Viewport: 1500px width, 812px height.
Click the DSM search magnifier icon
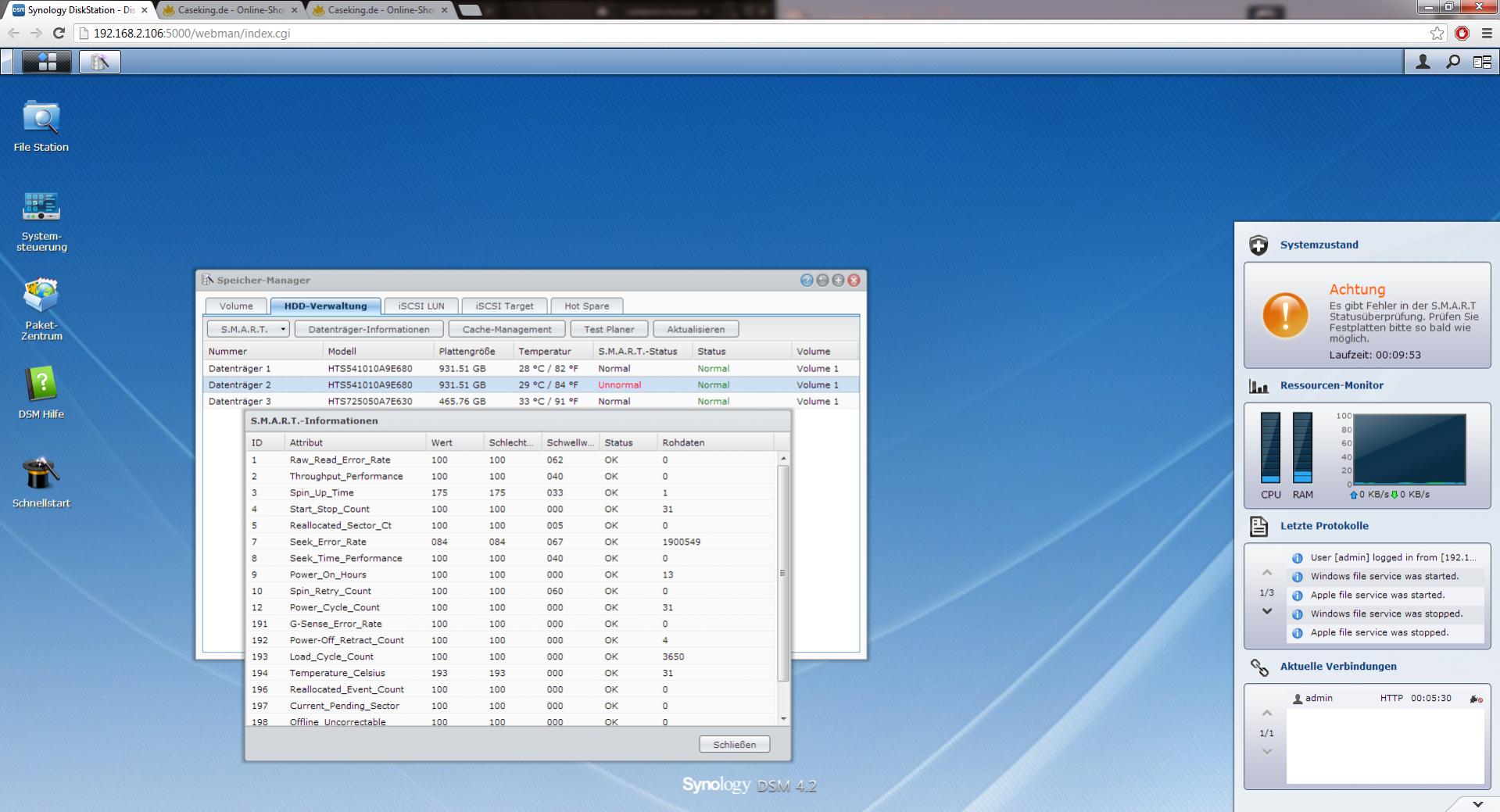pos(1453,62)
